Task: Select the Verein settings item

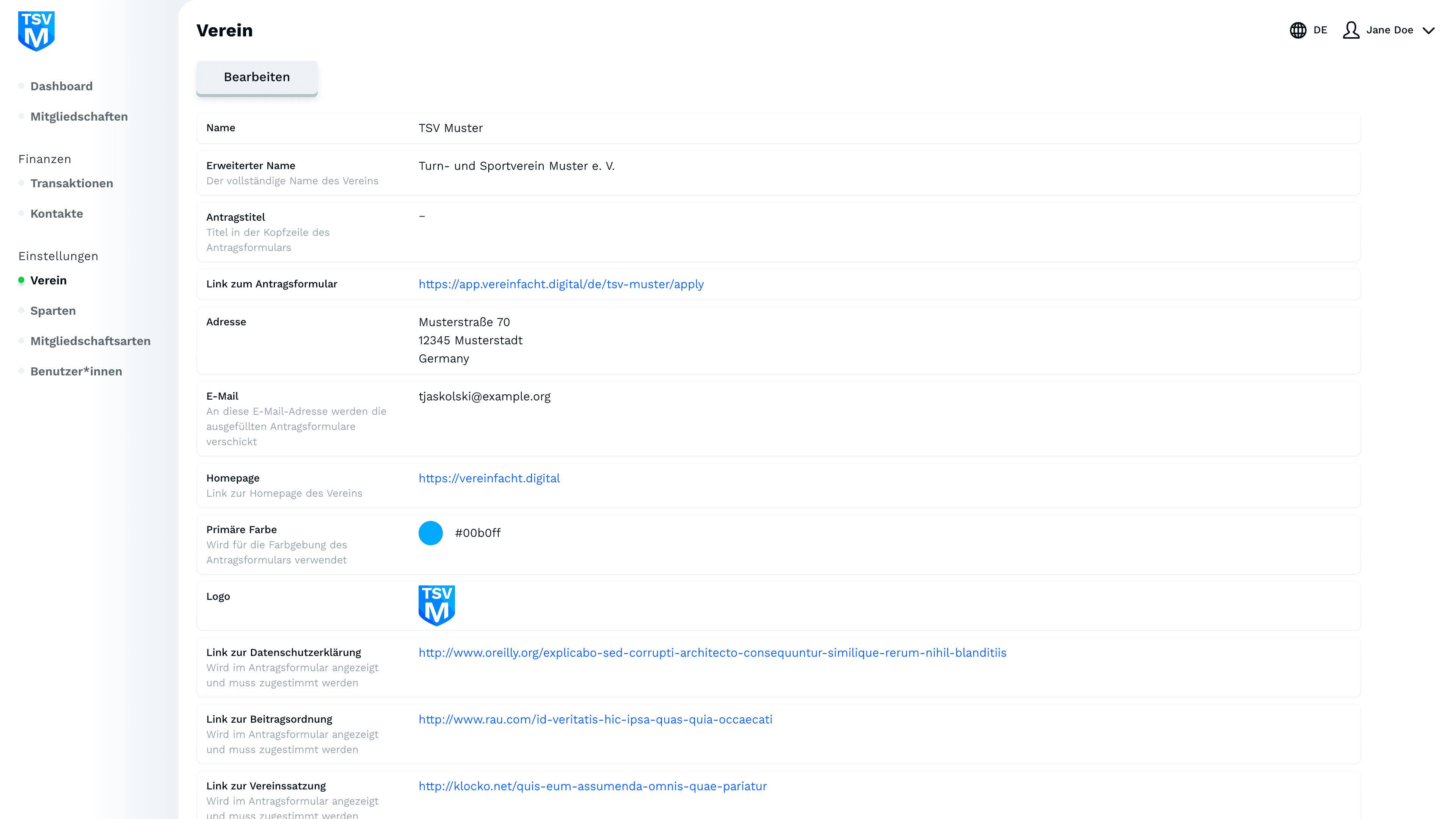Action: click(x=49, y=280)
